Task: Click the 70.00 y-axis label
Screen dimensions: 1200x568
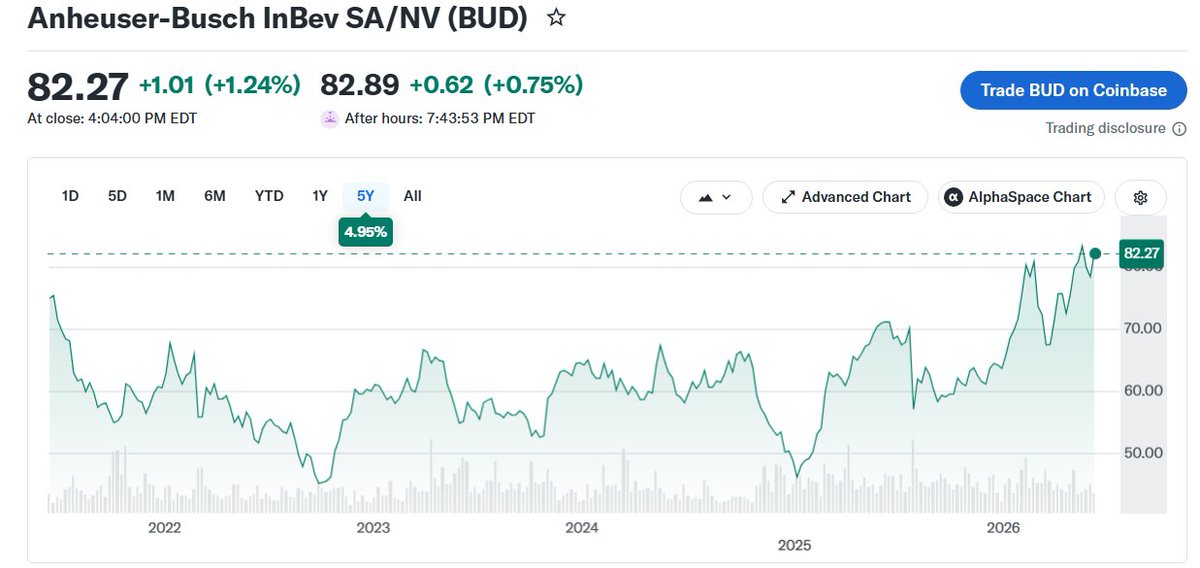Action: [x=1141, y=328]
